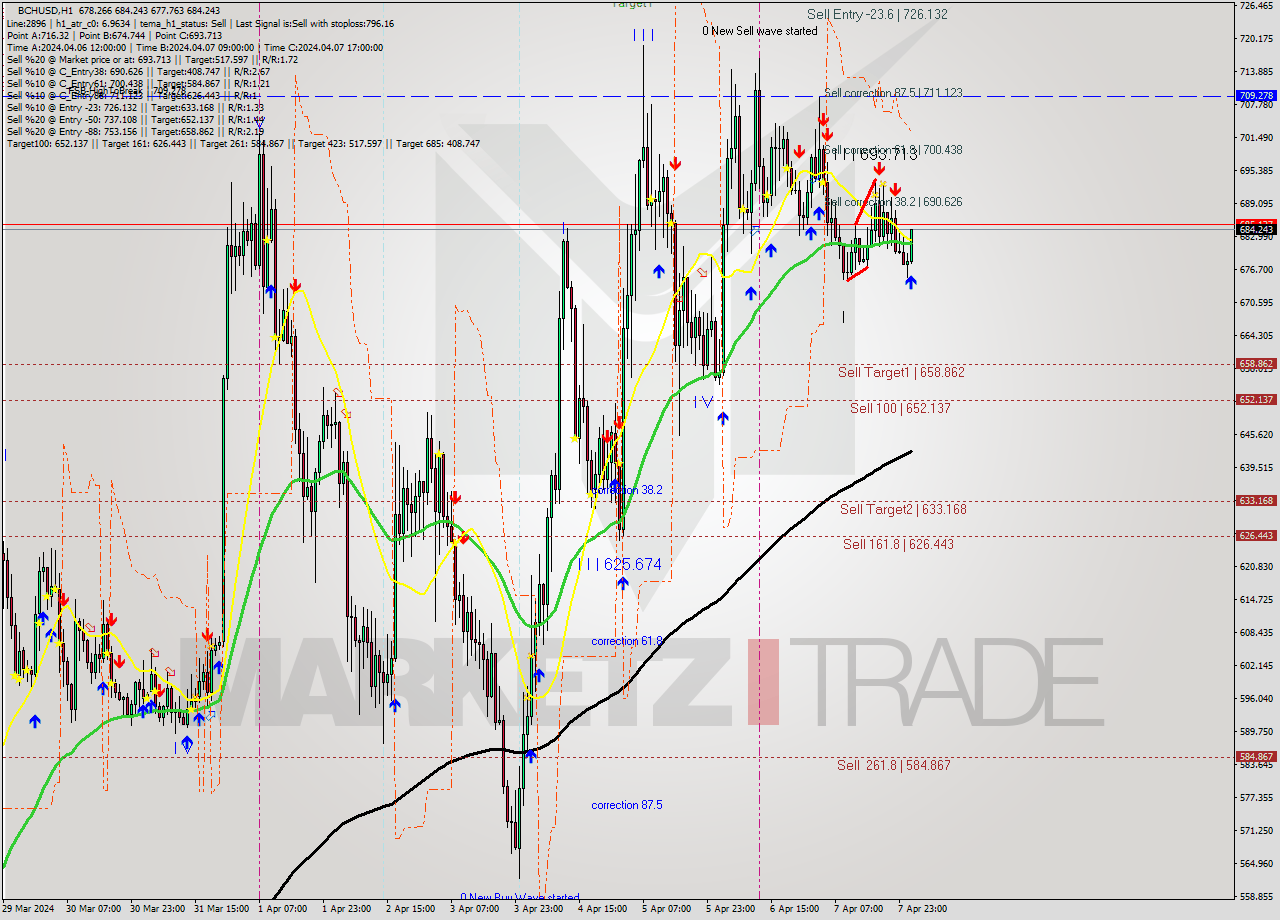The image size is (1280, 920).
Task: Click the '1 Apr 07:00' time label
Action: [283, 909]
